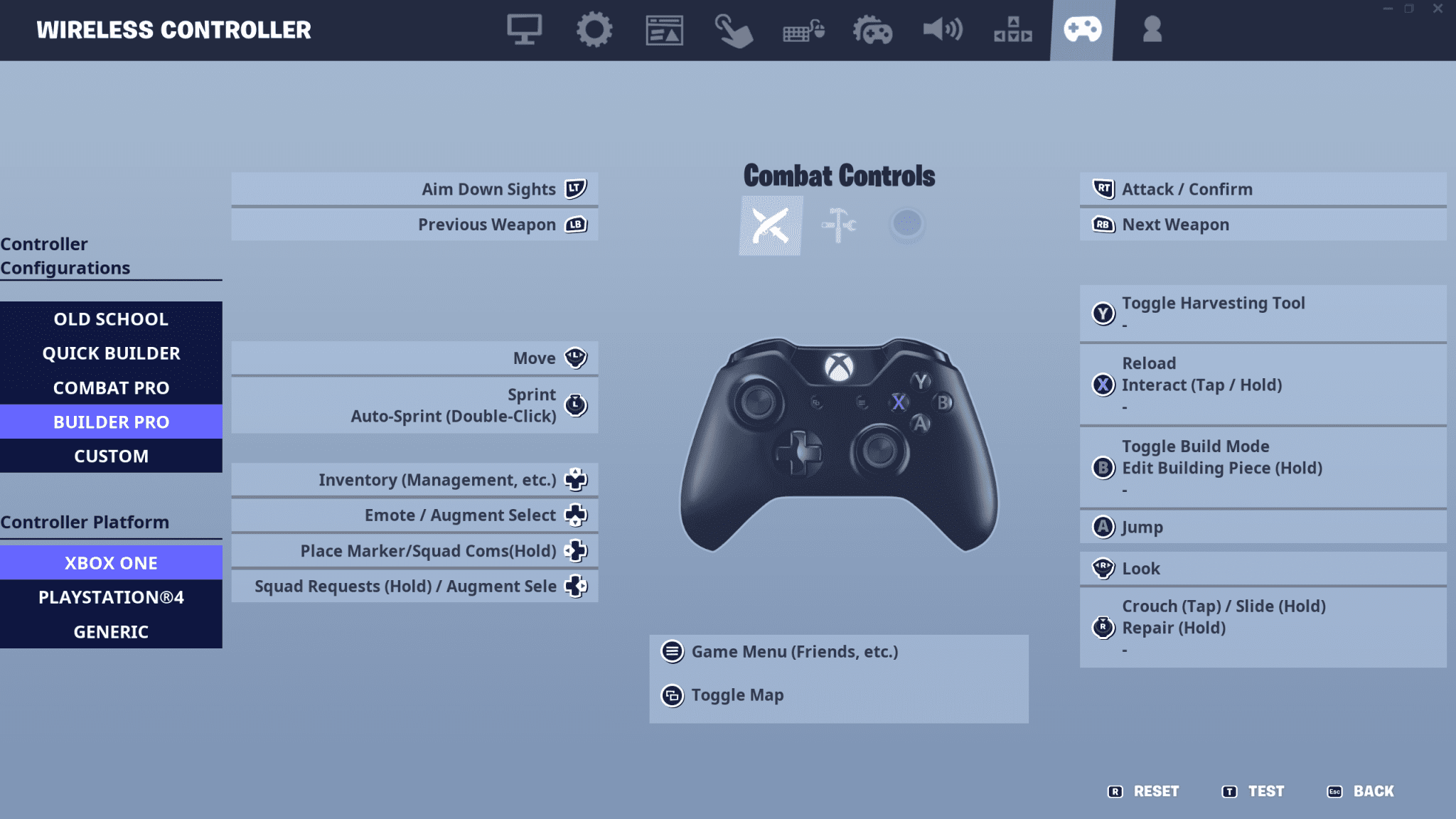
Task: Click the keyboard/mouse input icon in toolbar
Action: point(802,30)
